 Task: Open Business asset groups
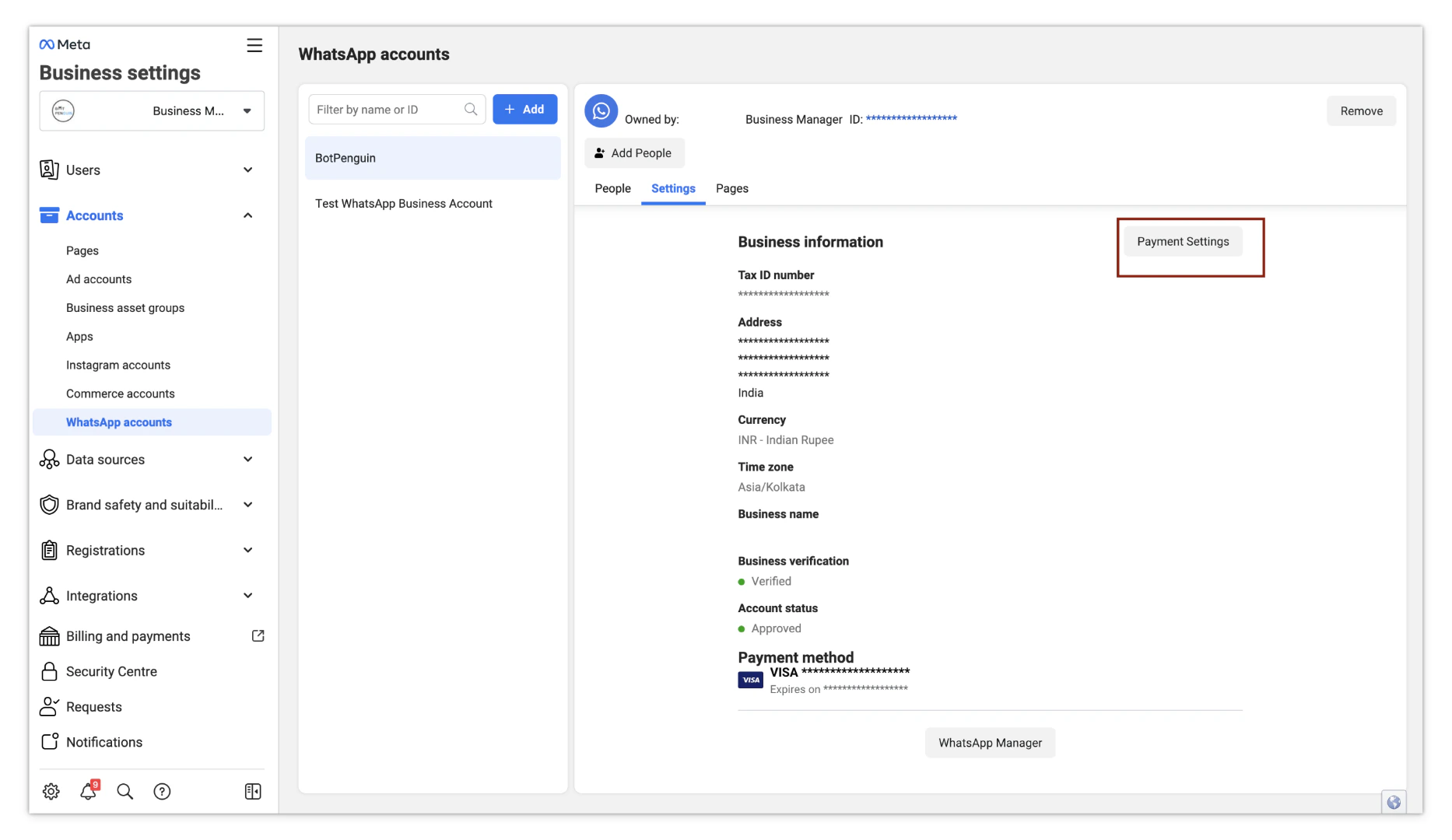[125, 308]
